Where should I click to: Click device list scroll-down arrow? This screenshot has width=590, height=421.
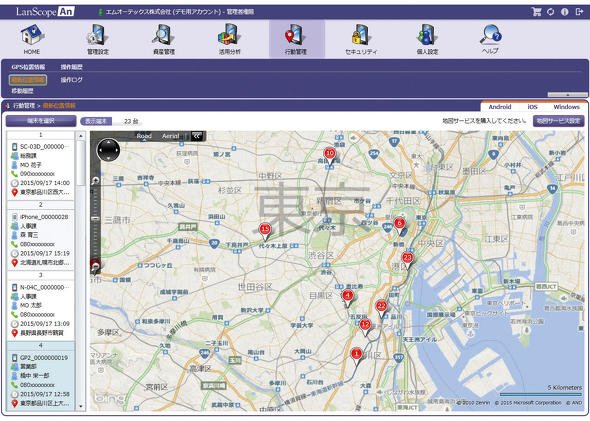[81, 406]
